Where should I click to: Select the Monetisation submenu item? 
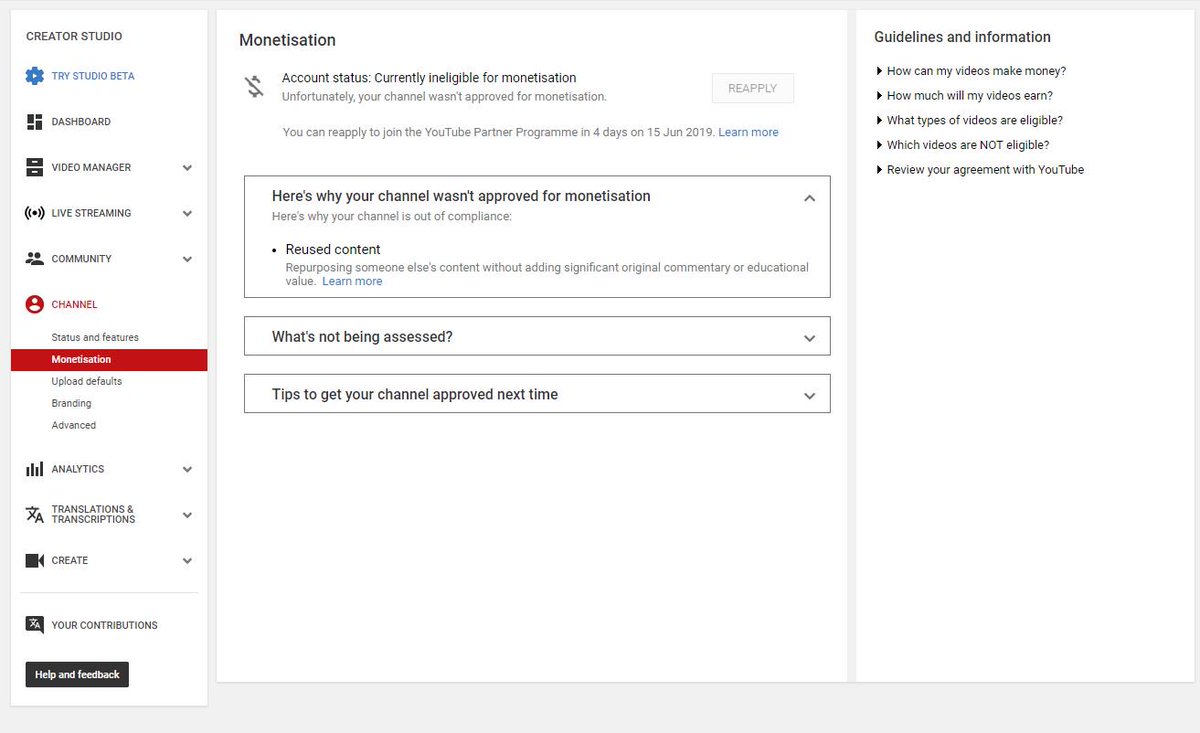(109, 360)
